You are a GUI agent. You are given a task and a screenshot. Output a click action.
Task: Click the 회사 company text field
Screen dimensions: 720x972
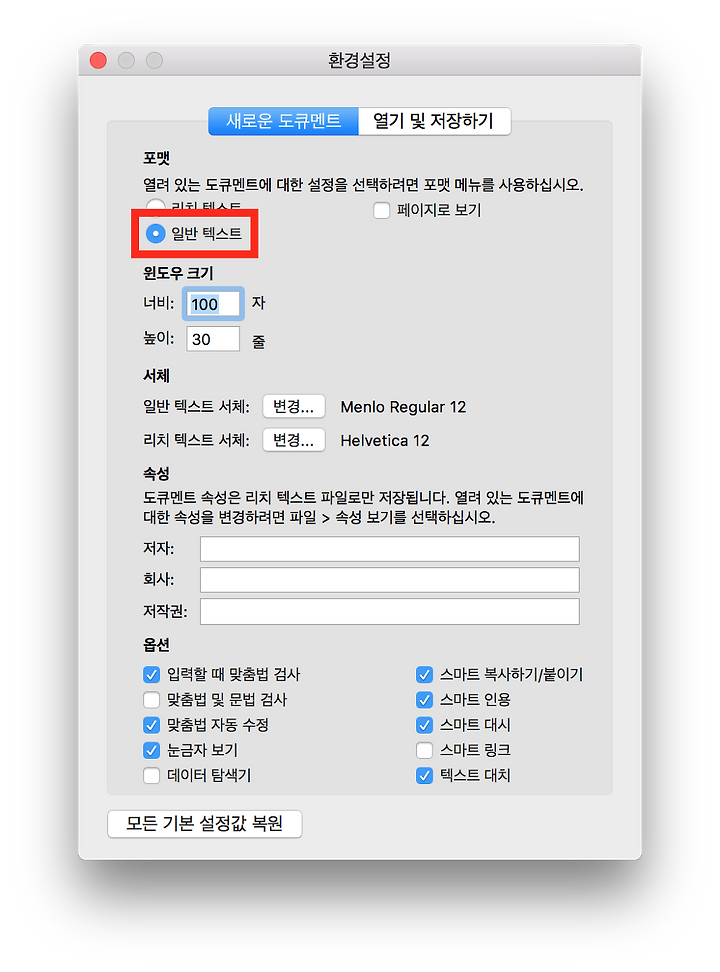pyautogui.click(x=389, y=580)
